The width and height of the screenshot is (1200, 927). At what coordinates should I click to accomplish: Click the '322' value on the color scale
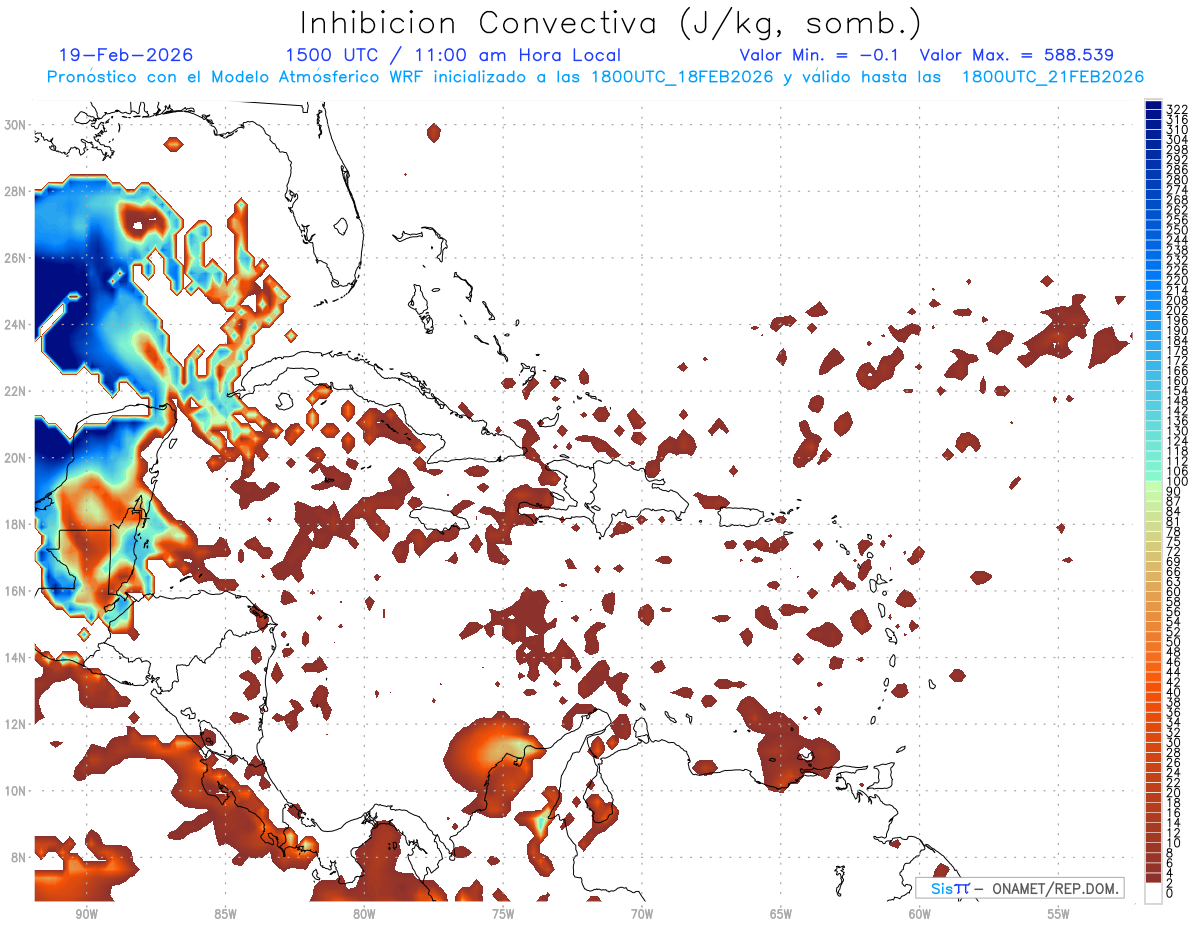click(x=1177, y=109)
